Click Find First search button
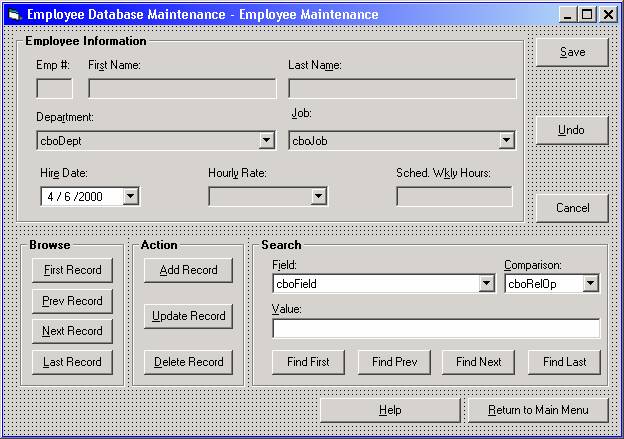The height and width of the screenshot is (439, 624). click(308, 362)
